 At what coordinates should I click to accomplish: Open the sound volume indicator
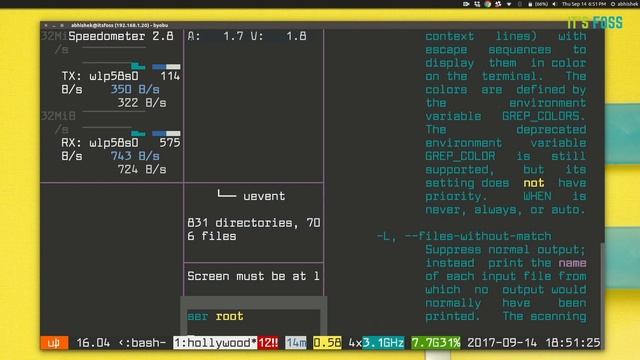click(554, 4)
